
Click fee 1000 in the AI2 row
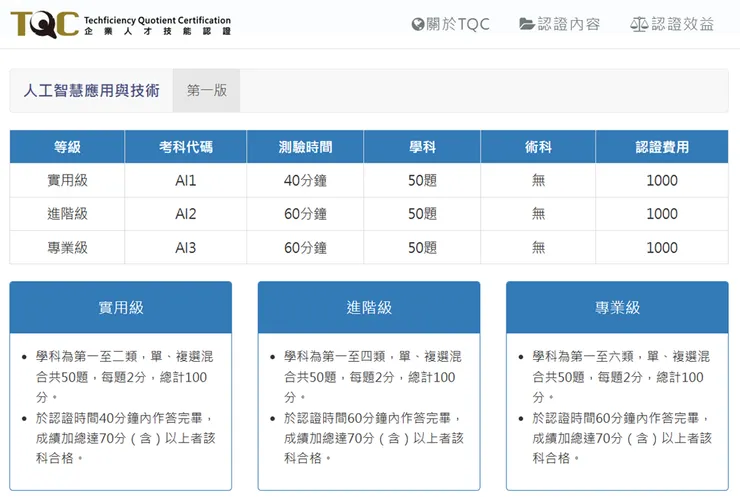[x=662, y=214]
